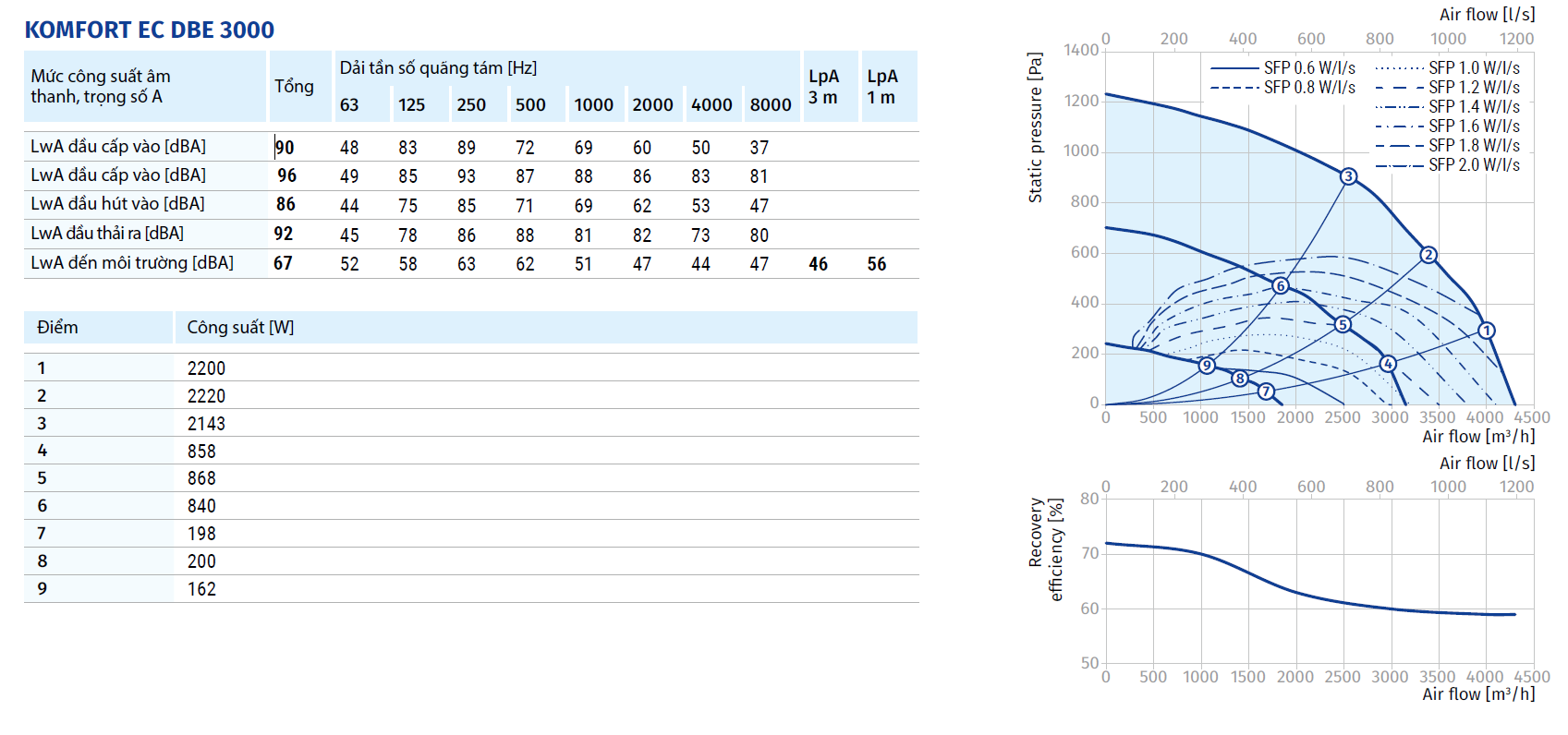The image size is (1568, 735).
Task: Click the "Công suất [W]" column header
Action: [x=240, y=328]
